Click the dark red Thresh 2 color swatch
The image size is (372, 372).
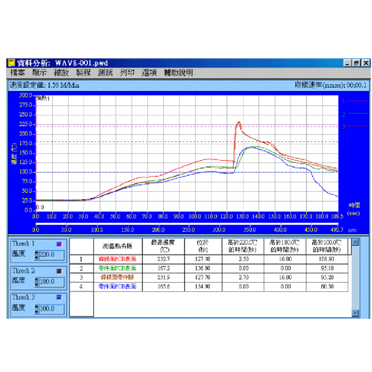(59, 271)
